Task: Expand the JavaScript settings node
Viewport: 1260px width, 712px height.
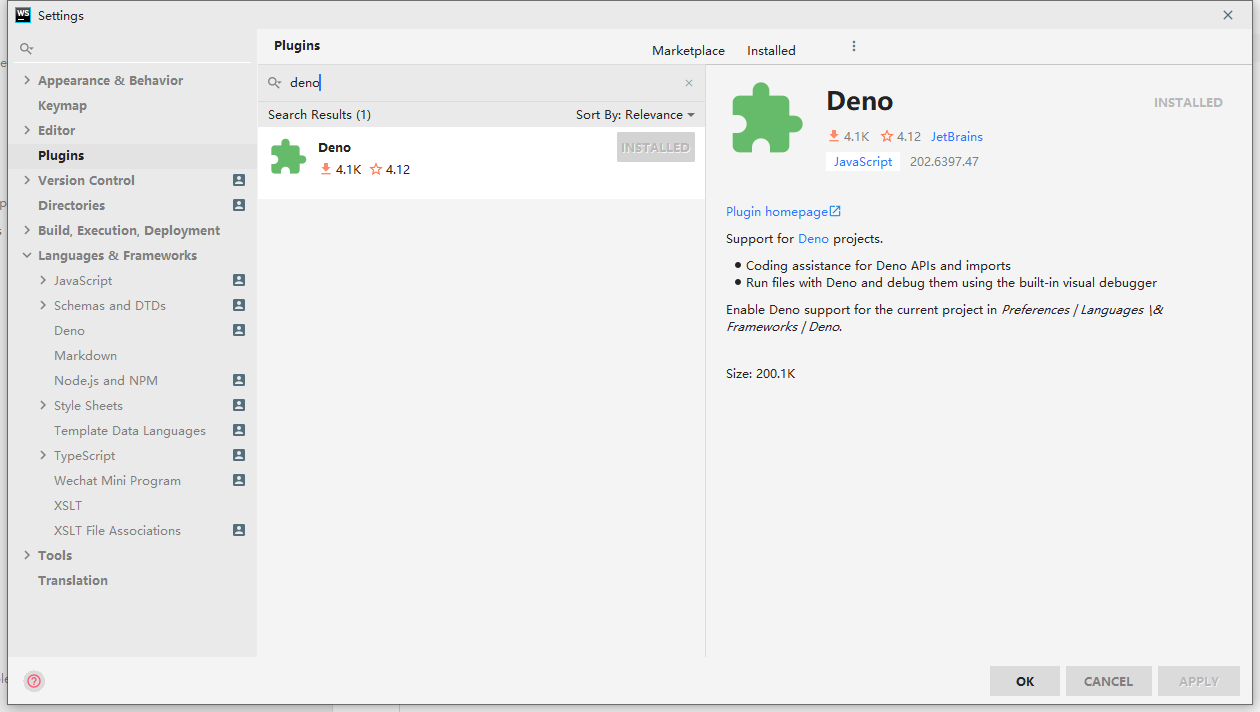Action: [43, 280]
